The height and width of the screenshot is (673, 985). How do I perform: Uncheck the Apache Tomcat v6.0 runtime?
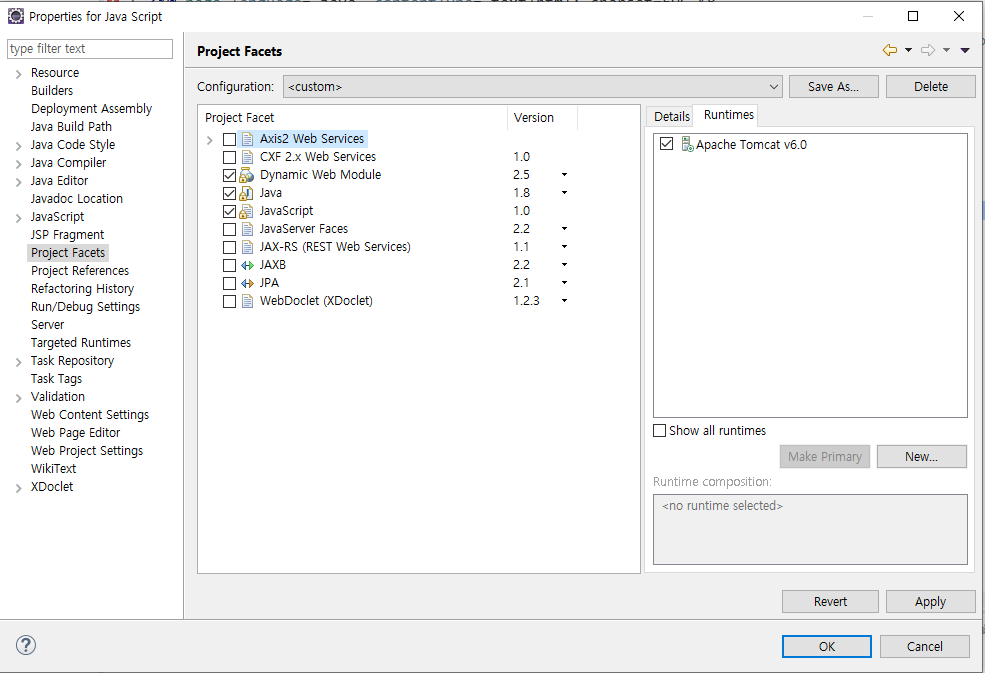667,144
